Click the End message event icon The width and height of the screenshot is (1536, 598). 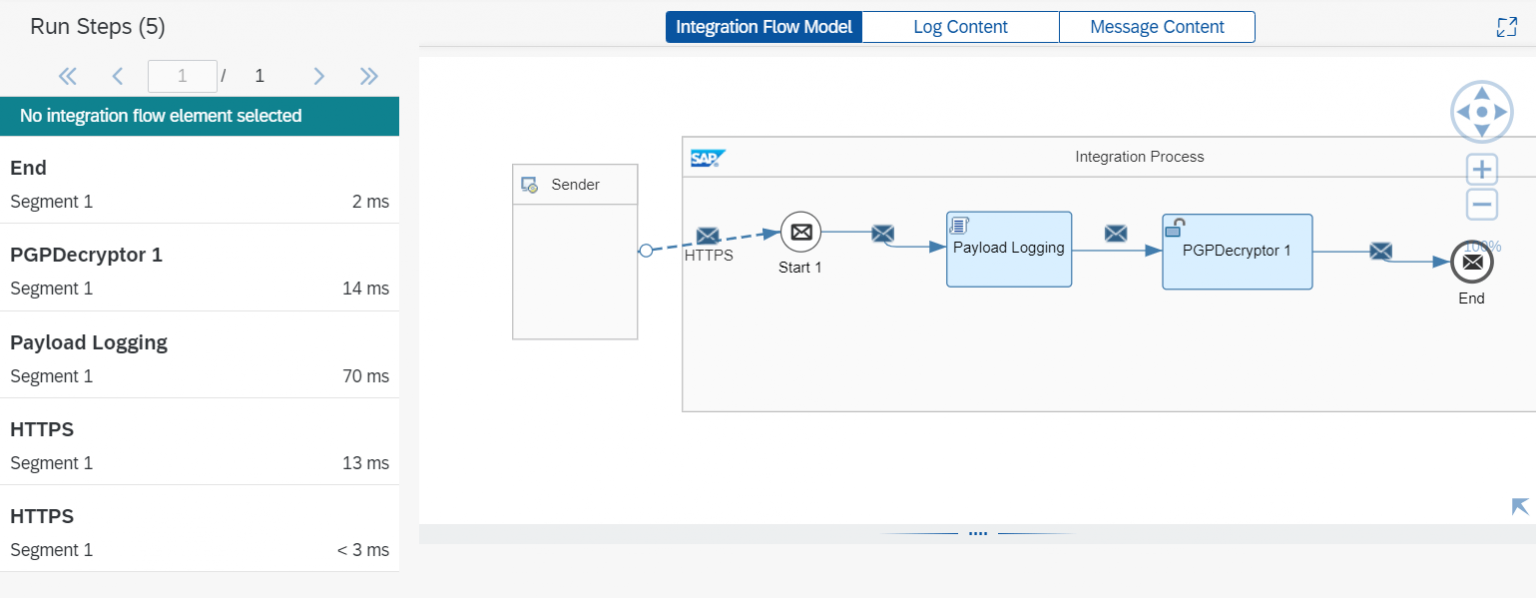click(x=1471, y=263)
